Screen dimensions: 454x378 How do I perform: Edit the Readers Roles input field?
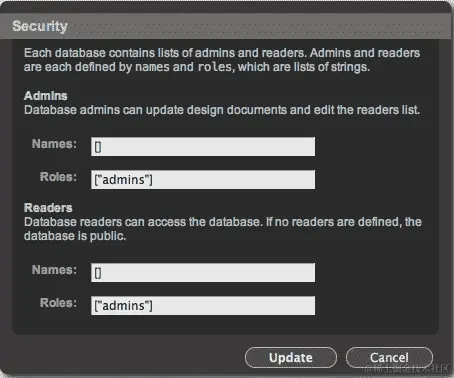203,305
